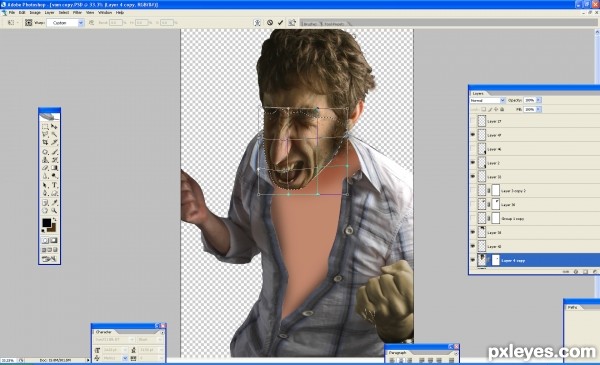This screenshot has width=600, height=365.
Task: Click the Paths panel tab
Action: pyautogui.click(x=573, y=307)
